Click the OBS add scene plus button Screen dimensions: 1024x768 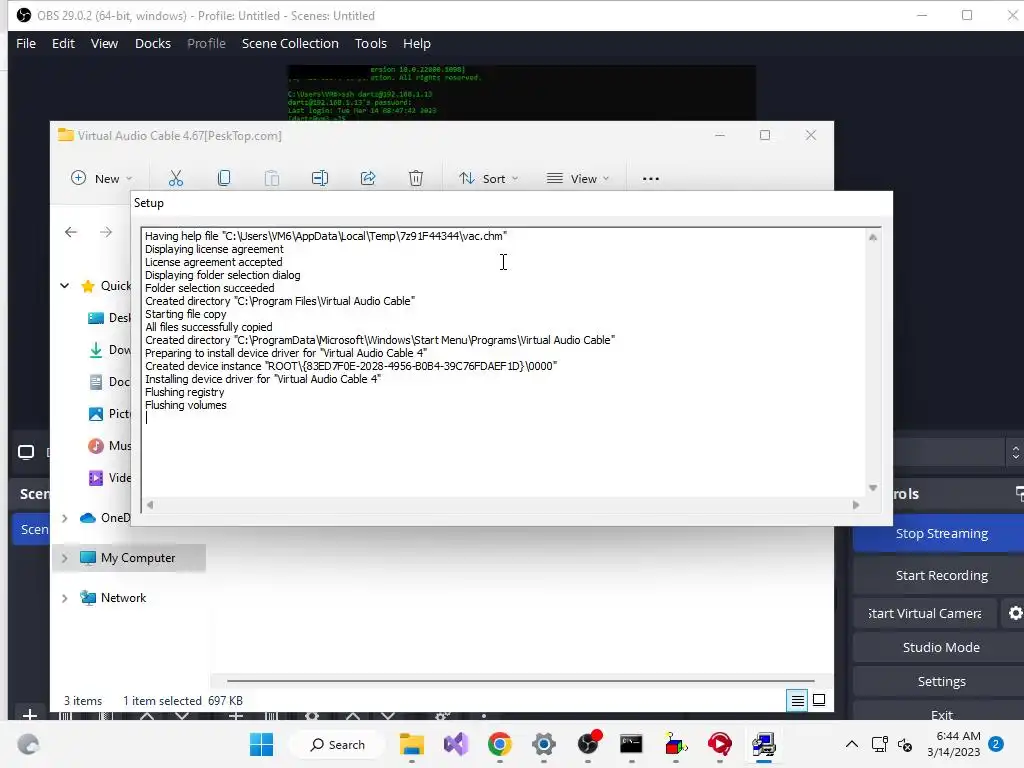click(29, 715)
